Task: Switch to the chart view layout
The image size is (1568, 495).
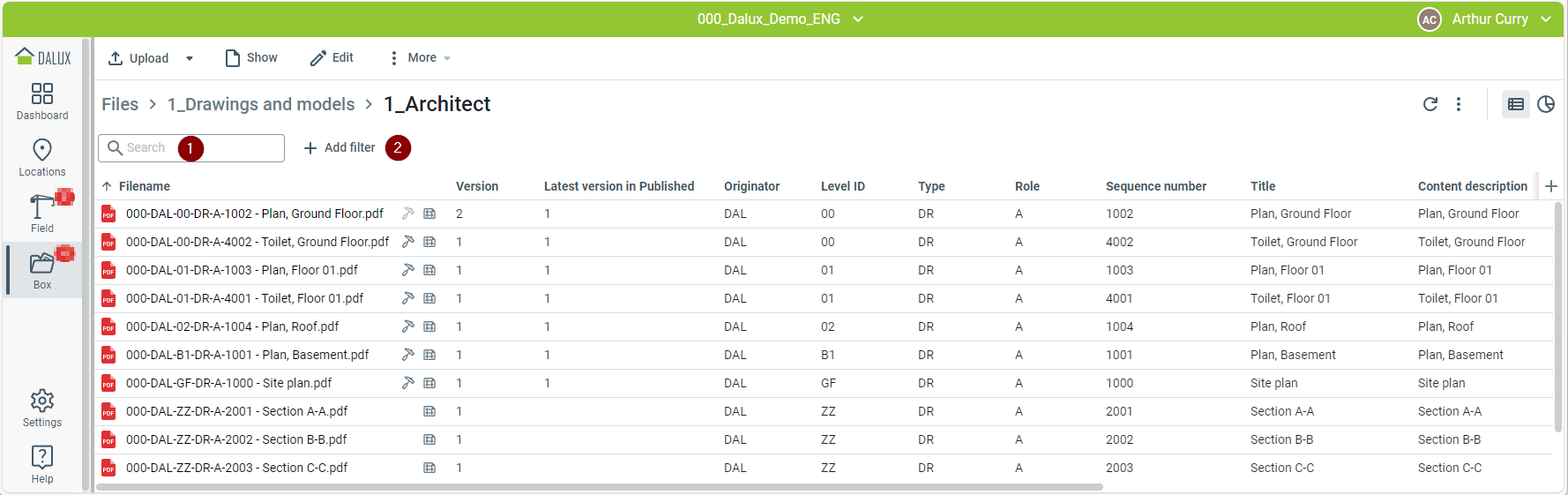Action: (1546, 104)
